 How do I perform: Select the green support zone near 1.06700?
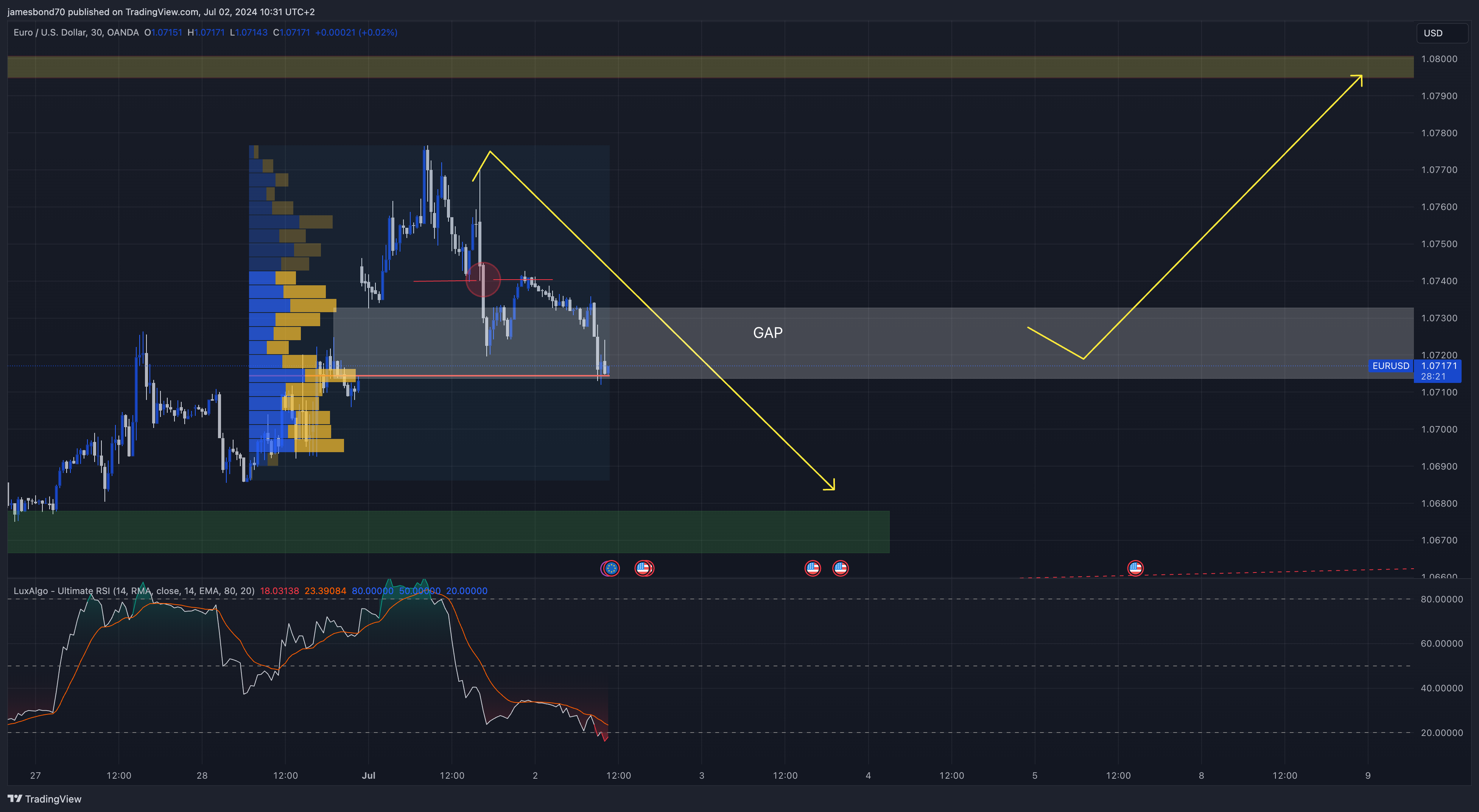448,532
